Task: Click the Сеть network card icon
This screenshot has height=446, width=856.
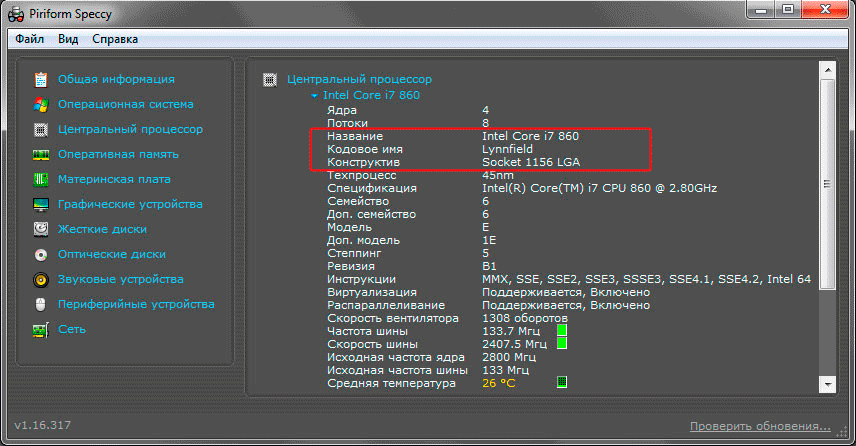Action: pyautogui.click(x=41, y=329)
